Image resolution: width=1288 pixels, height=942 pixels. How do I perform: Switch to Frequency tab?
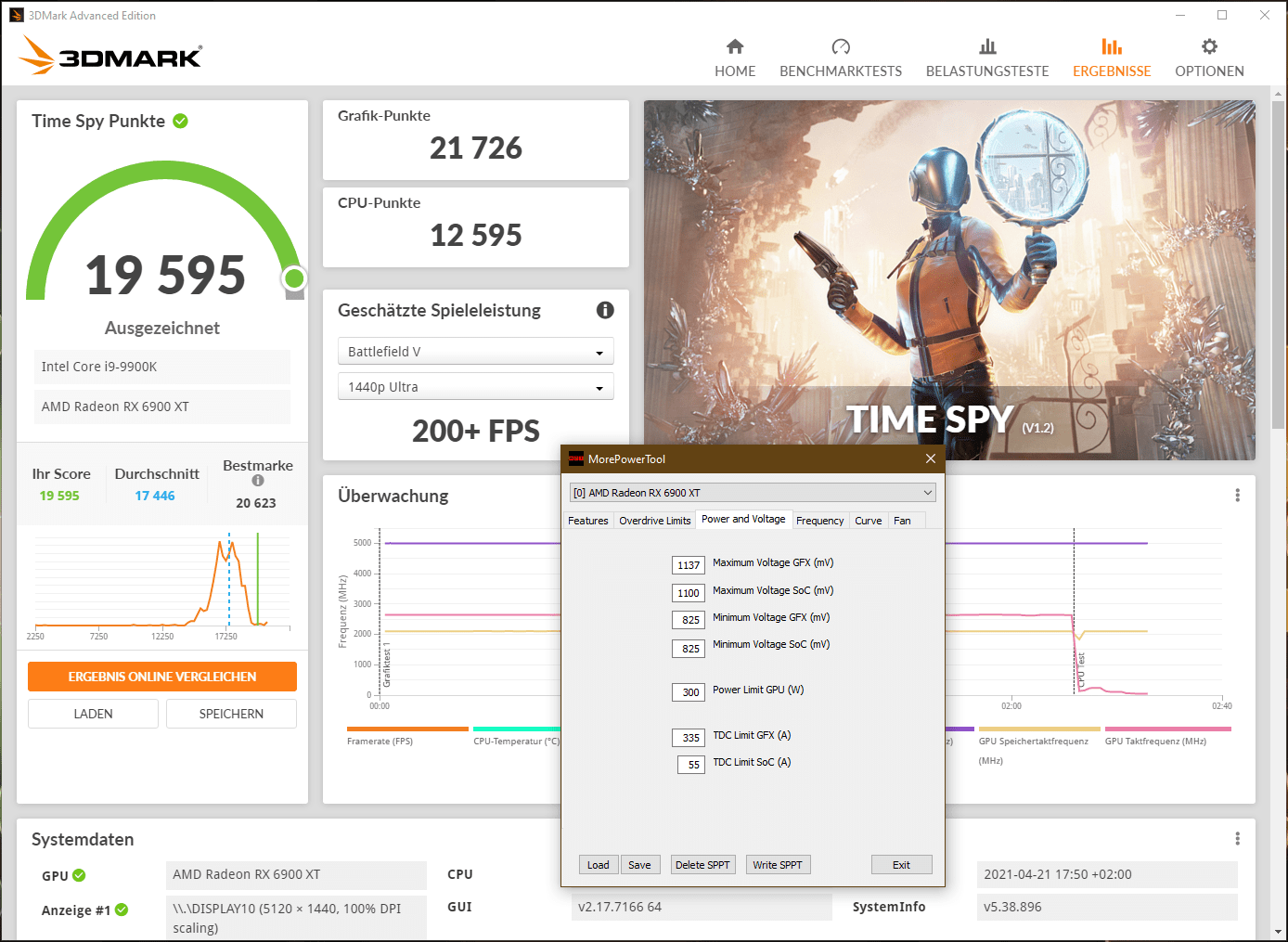(820, 521)
